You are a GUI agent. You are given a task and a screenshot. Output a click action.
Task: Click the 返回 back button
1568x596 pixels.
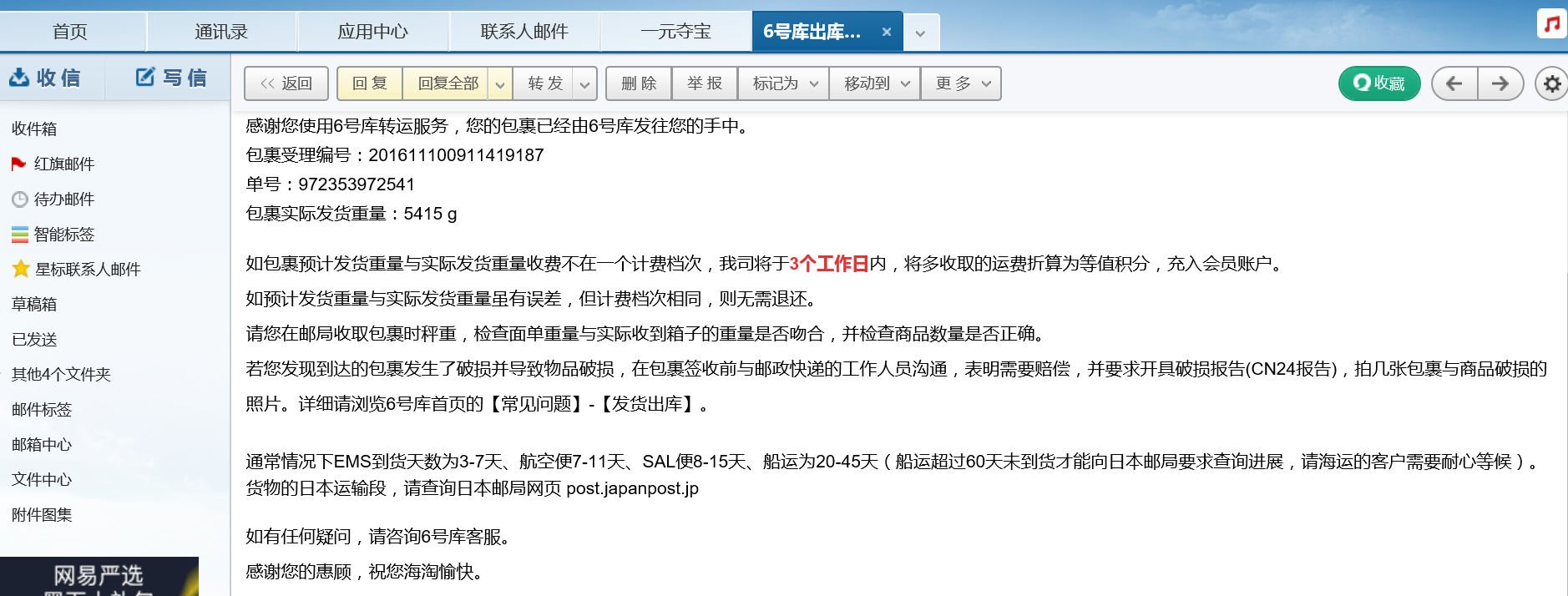286,83
